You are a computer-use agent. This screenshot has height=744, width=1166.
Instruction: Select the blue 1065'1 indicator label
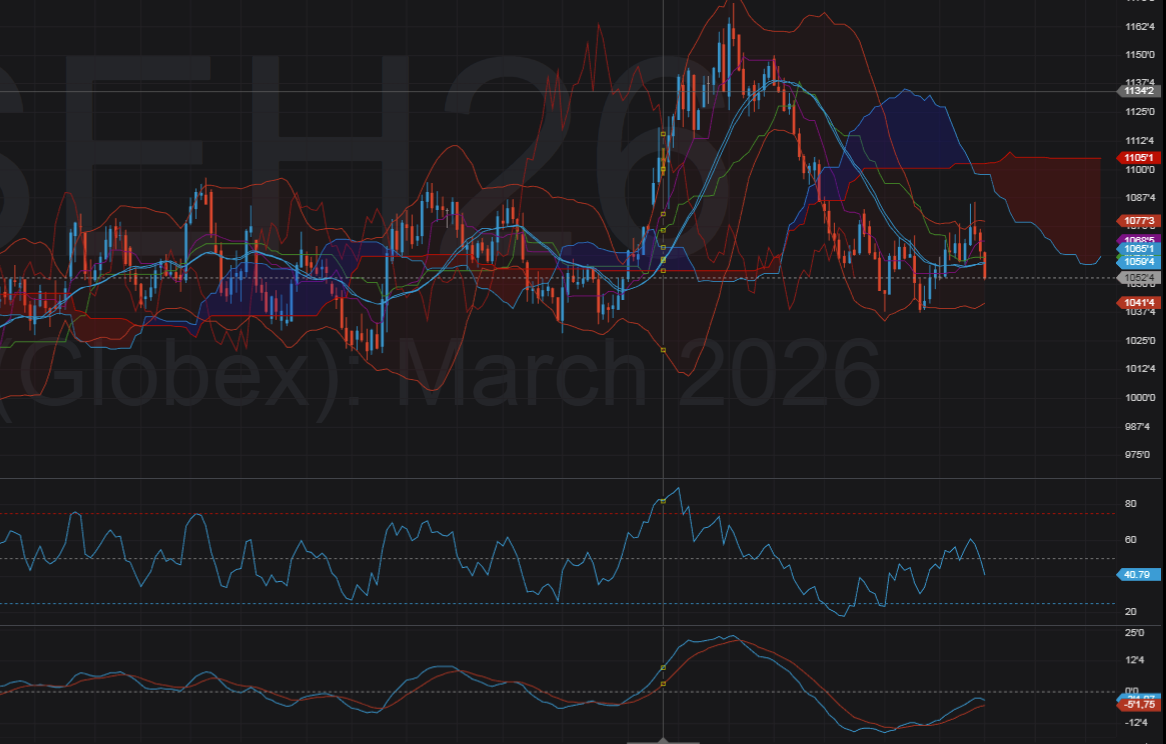pyautogui.click(x=1139, y=251)
